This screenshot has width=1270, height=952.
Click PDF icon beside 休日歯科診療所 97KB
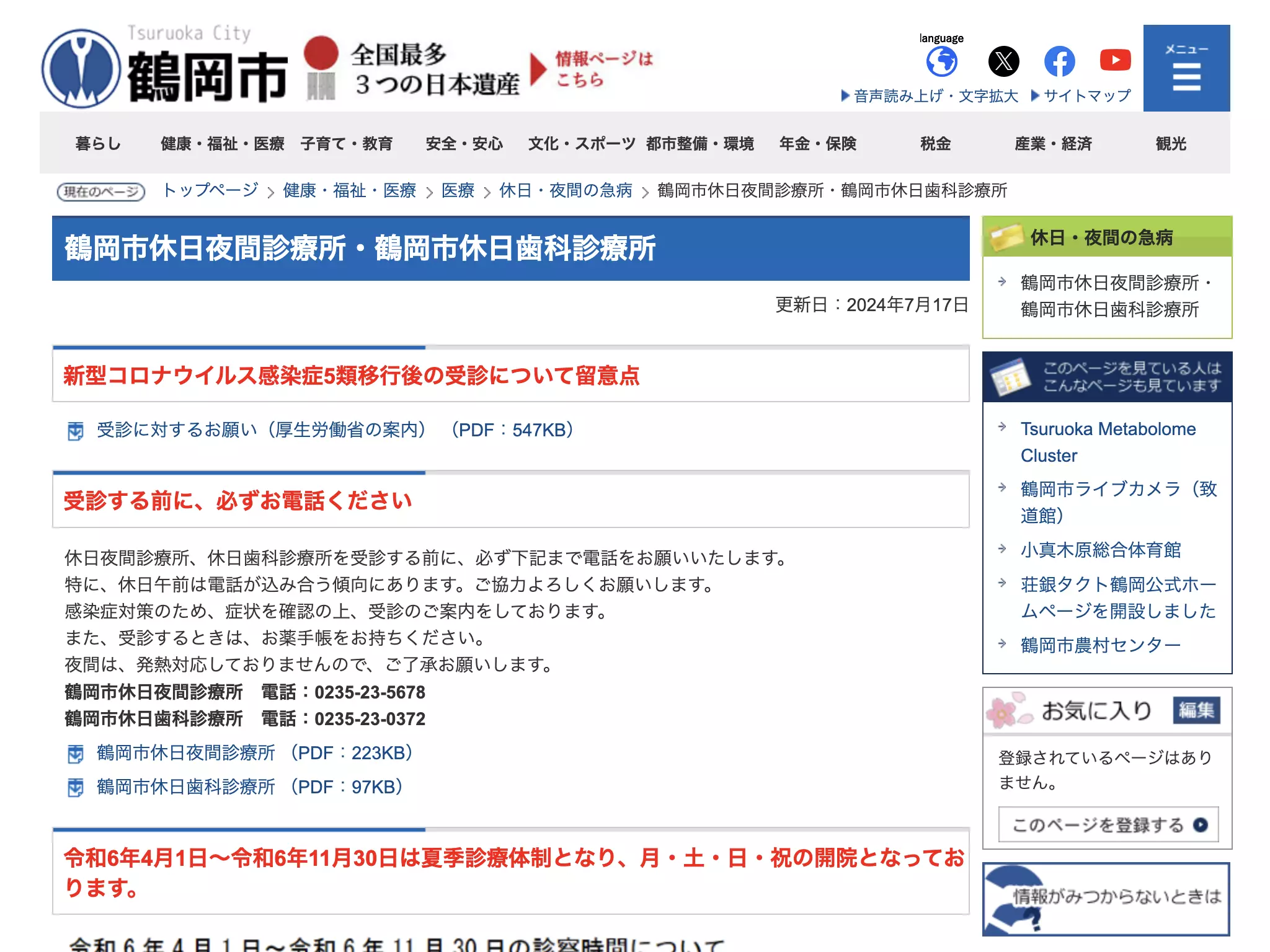point(76,788)
